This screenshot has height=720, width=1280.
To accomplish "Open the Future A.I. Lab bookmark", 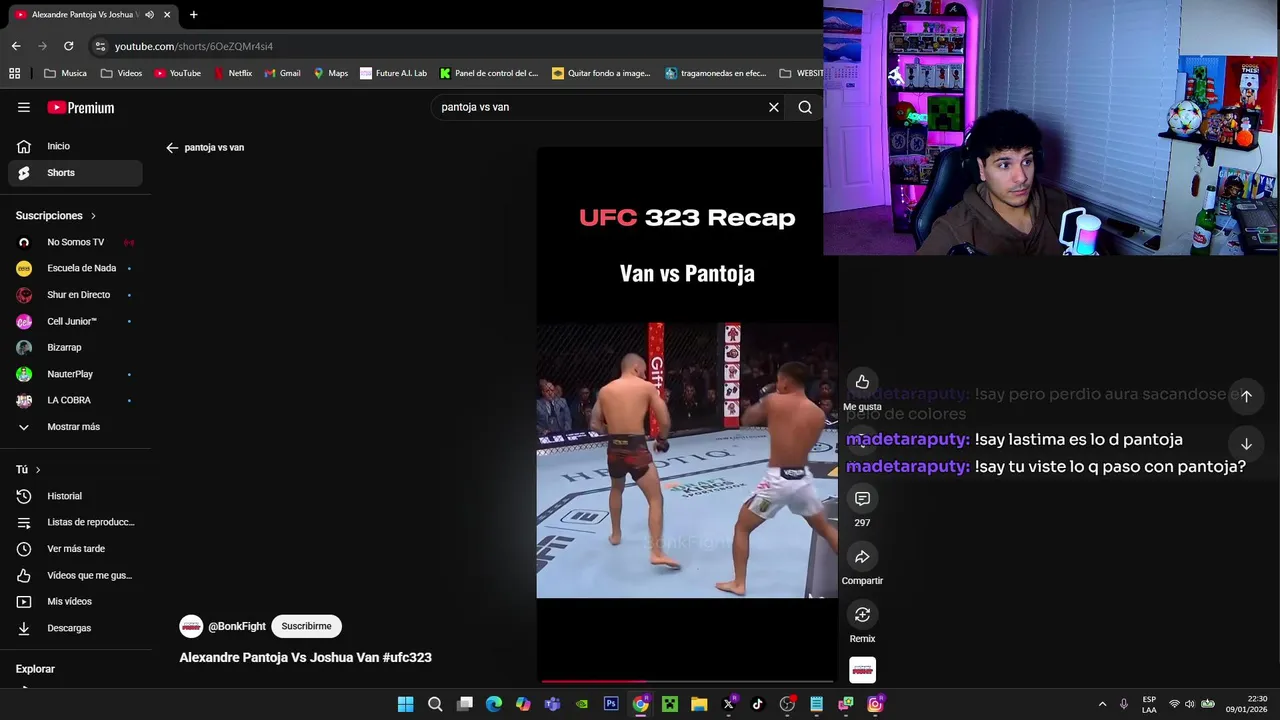I will coord(394,73).
